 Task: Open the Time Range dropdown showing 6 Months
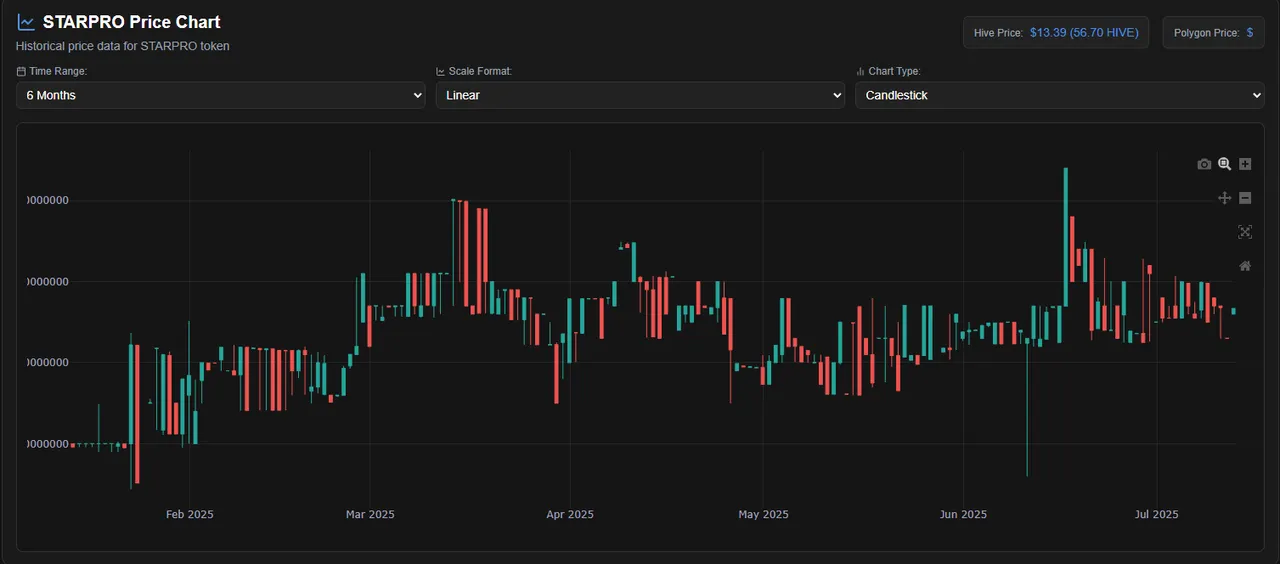click(x=221, y=95)
